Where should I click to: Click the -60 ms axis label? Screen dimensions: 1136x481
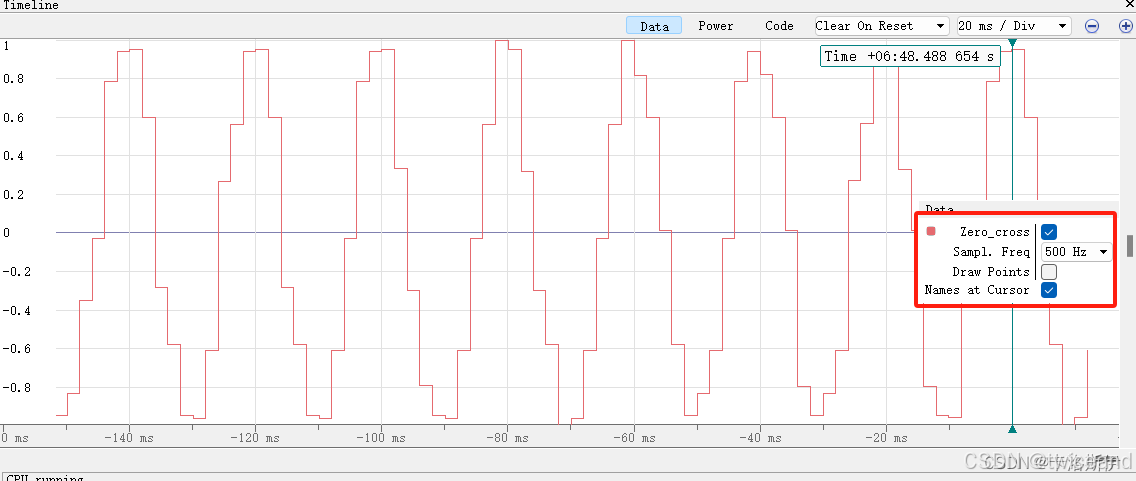pos(634,438)
